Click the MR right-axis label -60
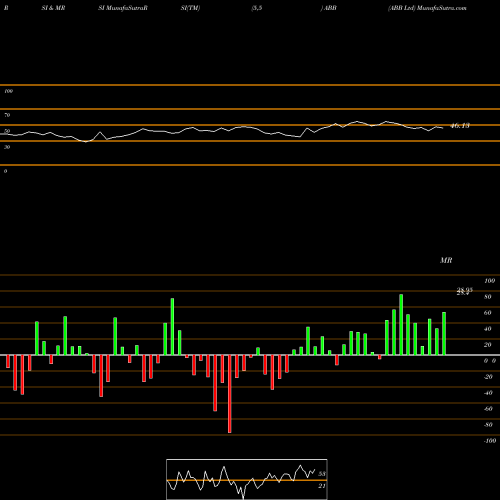This screenshot has width=500, height=500. point(488,409)
